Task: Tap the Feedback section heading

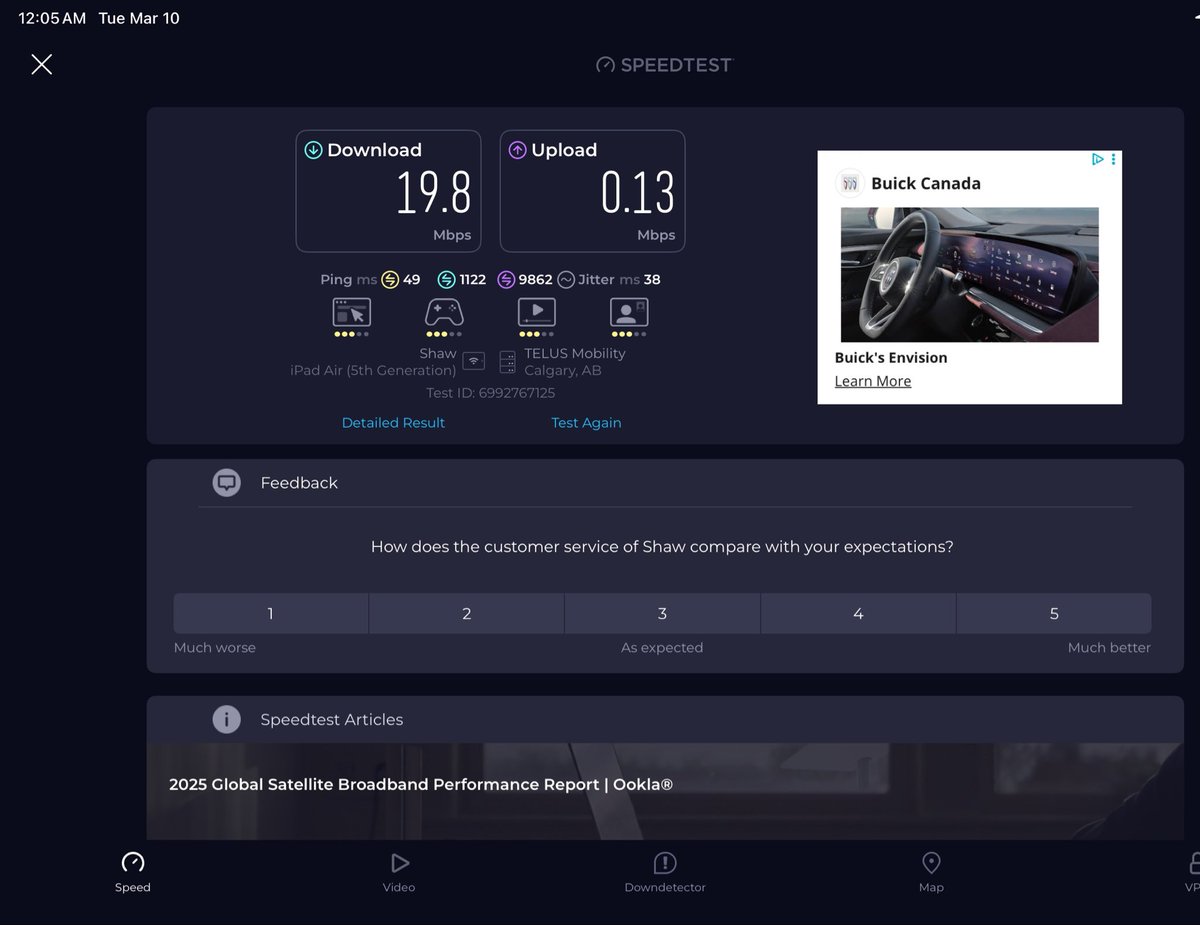Action: point(299,483)
